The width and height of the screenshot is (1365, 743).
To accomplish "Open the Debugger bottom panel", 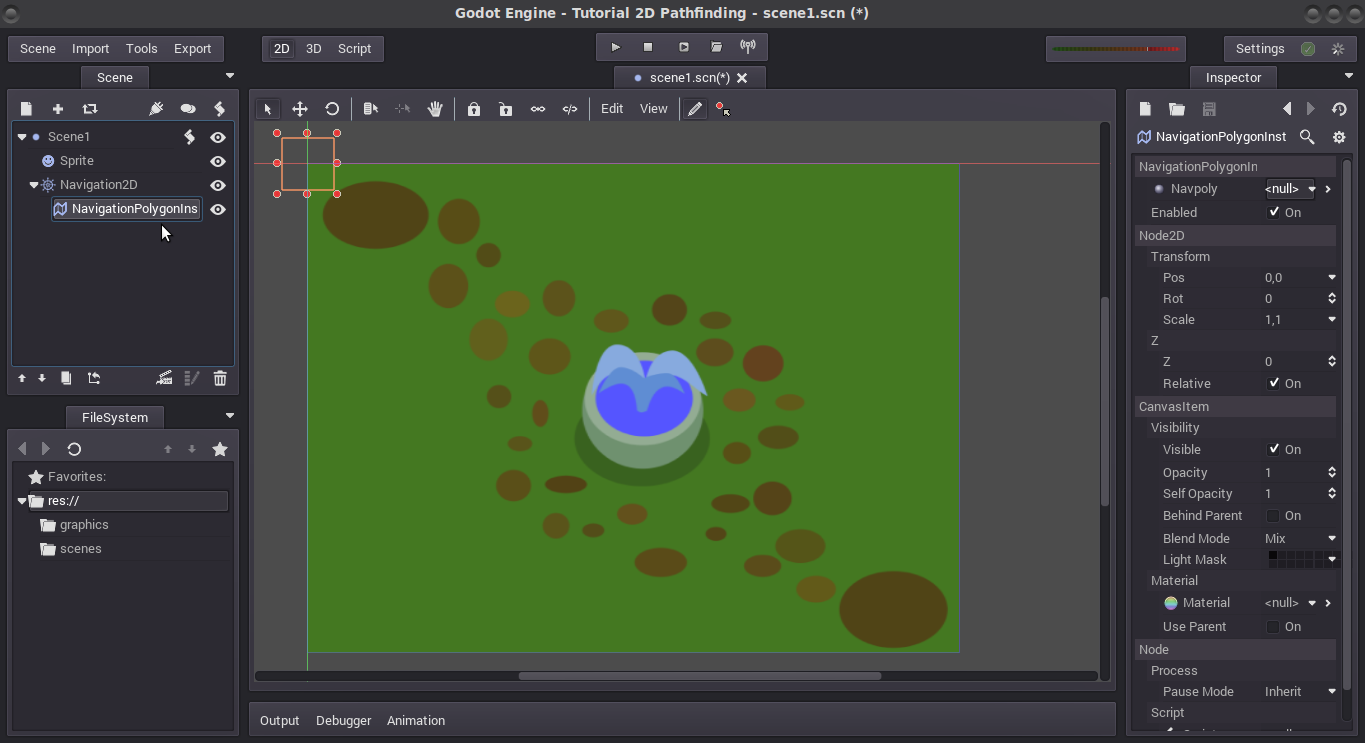I will [x=343, y=720].
